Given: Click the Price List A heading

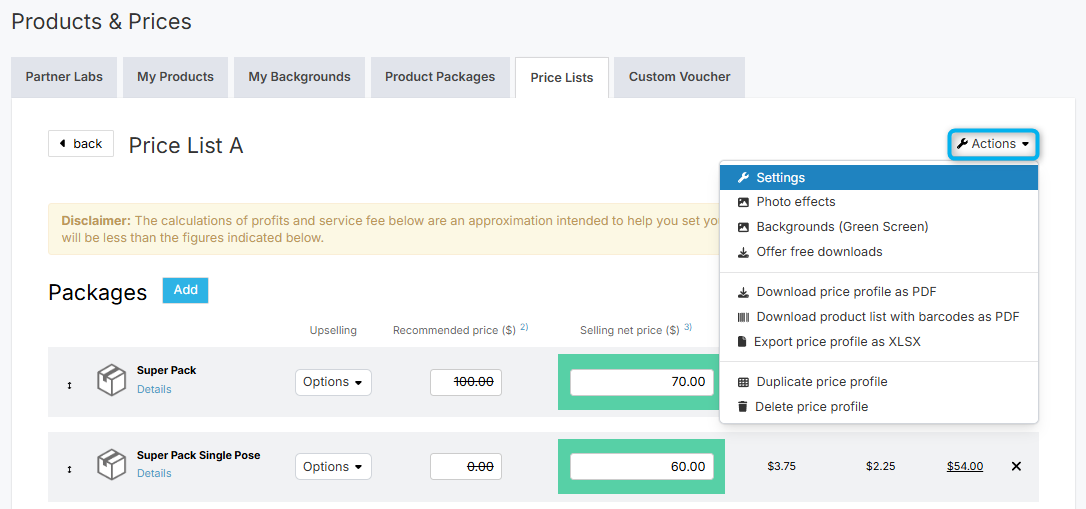Looking at the screenshot, I should pyautogui.click(x=186, y=145).
